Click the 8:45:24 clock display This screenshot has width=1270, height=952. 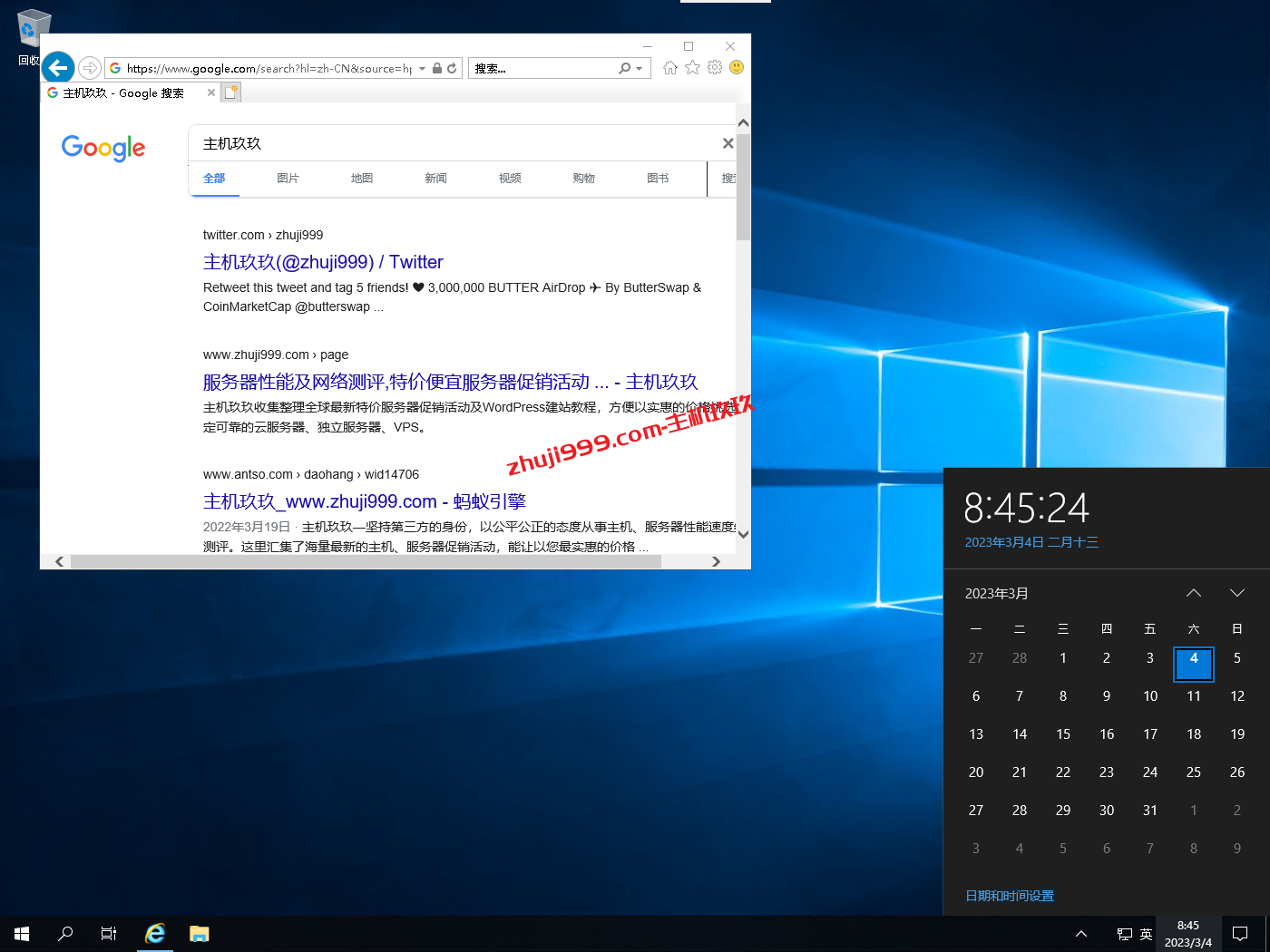click(x=1026, y=508)
